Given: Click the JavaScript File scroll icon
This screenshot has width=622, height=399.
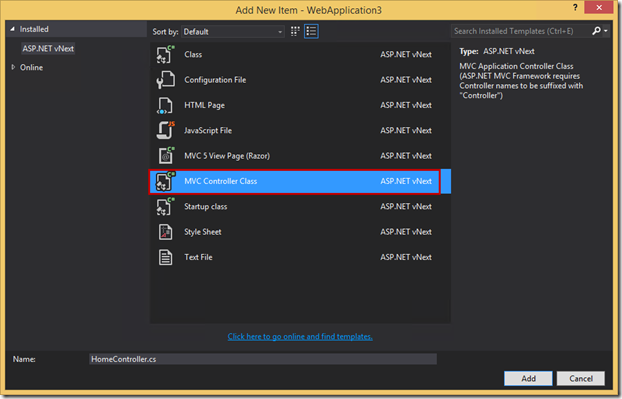Looking at the screenshot, I should [165, 130].
